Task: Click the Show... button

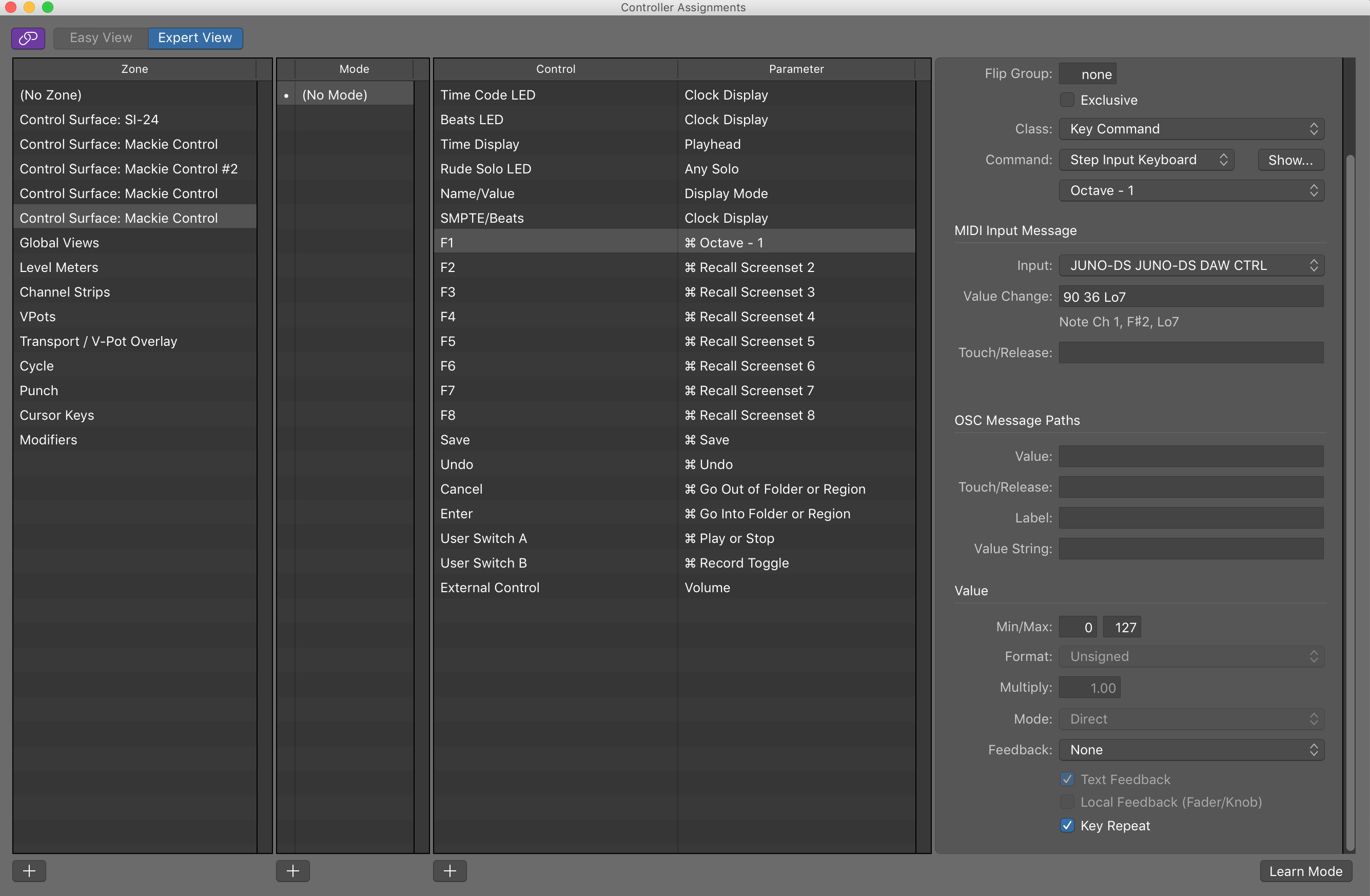Action: tap(1290, 160)
